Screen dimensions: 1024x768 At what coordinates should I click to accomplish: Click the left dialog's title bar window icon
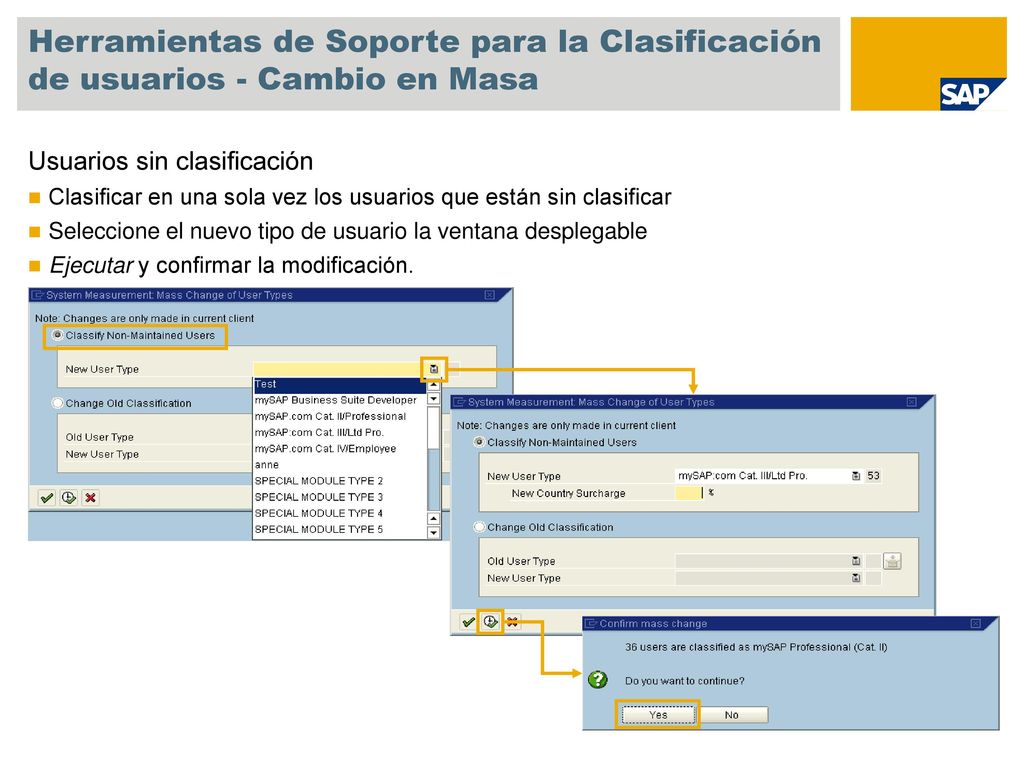(37, 295)
